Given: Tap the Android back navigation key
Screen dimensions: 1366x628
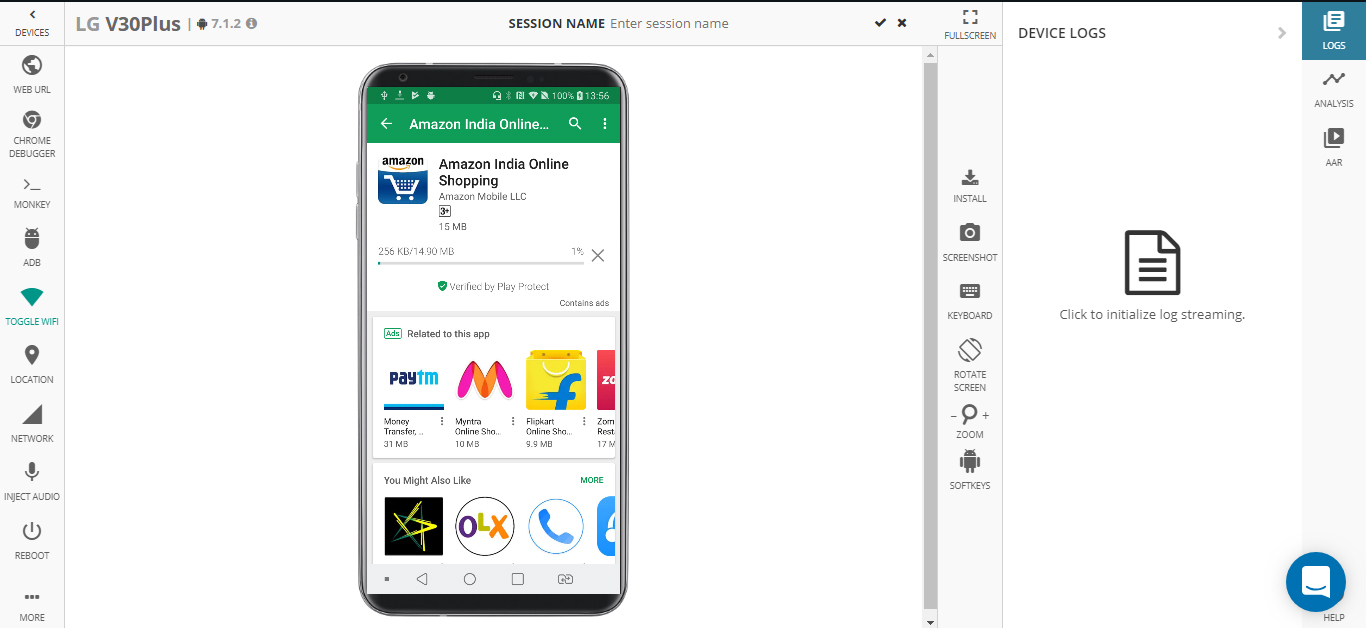Looking at the screenshot, I should click(422, 579).
